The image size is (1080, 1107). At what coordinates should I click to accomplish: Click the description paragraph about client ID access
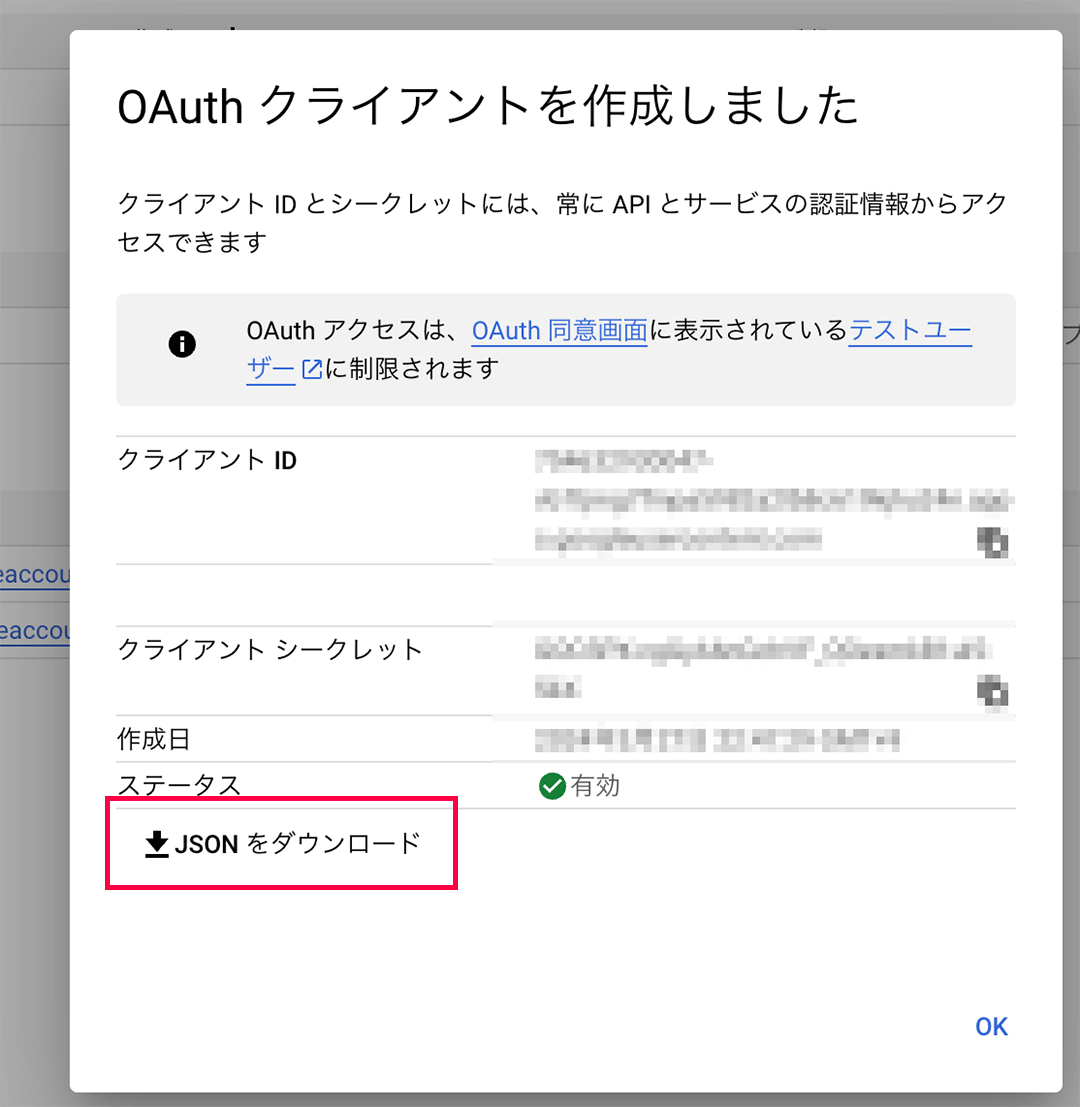click(x=563, y=223)
